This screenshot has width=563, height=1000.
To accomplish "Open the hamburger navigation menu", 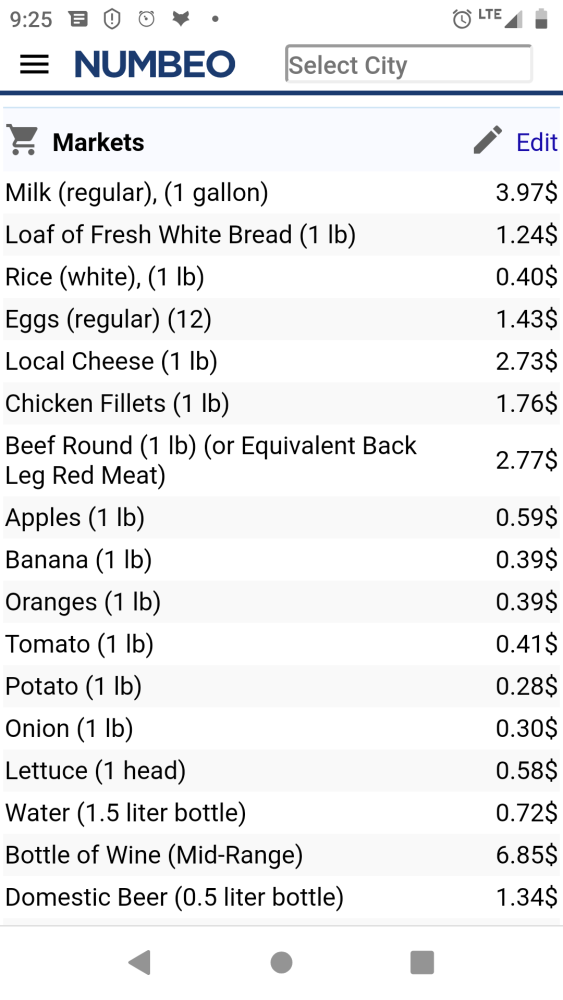I will click(34, 64).
